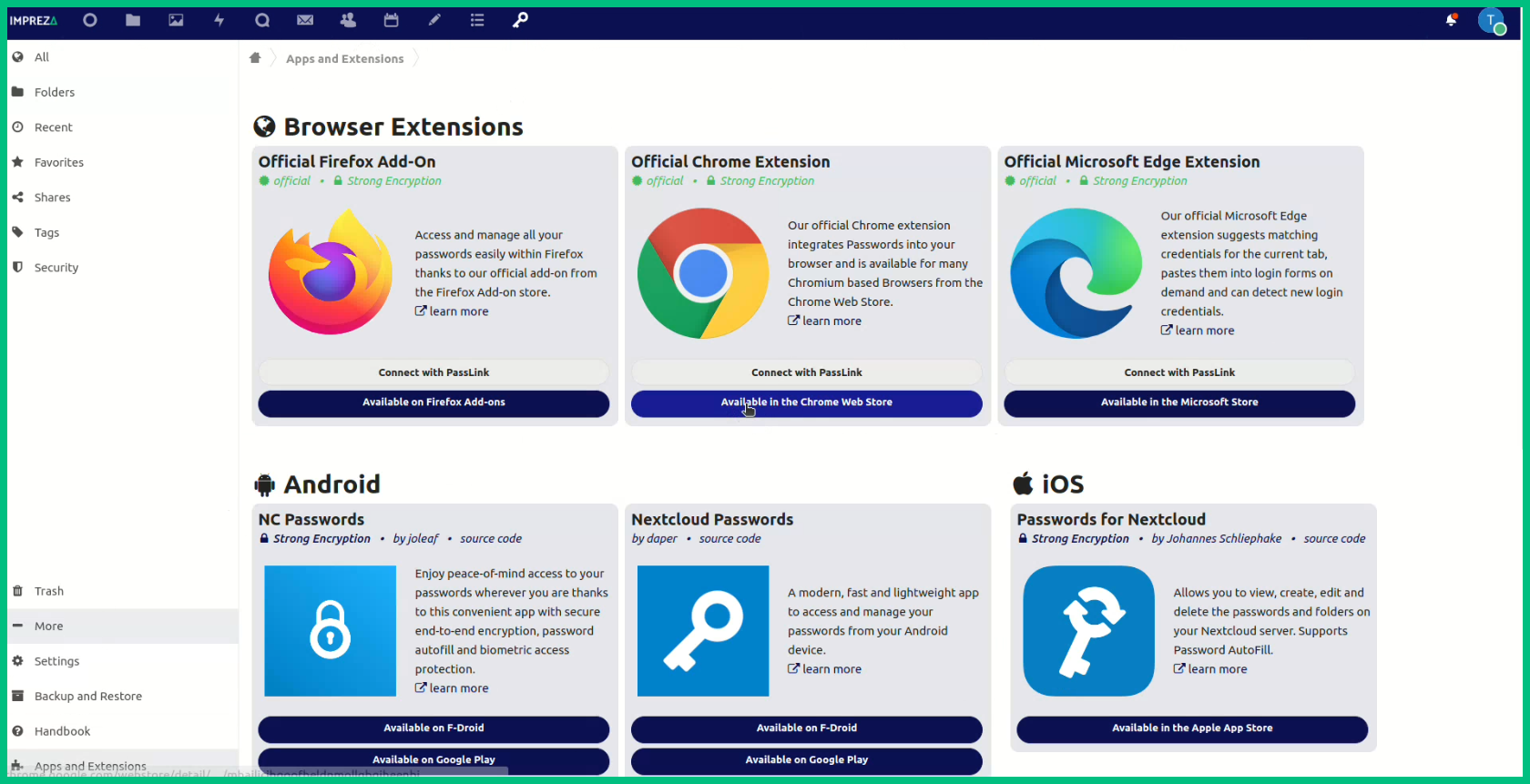Click Connect with PassLink for Firefox

point(433,372)
